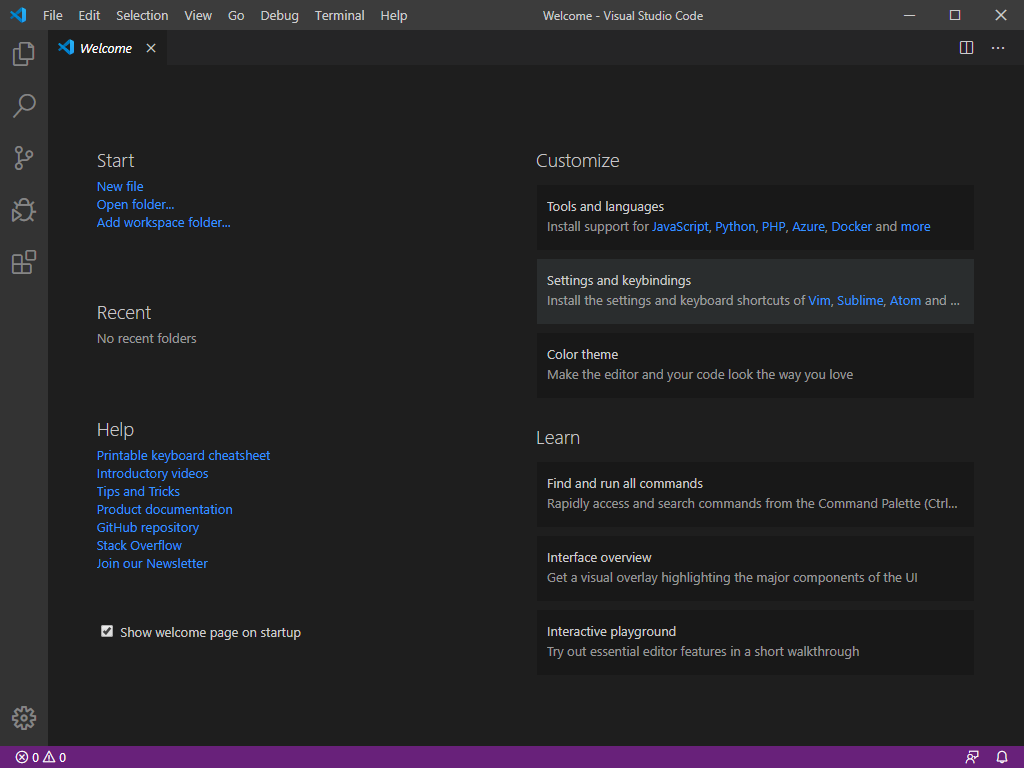This screenshot has height=768, width=1024.
Task: Open the Interface overview card
Action: click(755, 568)
